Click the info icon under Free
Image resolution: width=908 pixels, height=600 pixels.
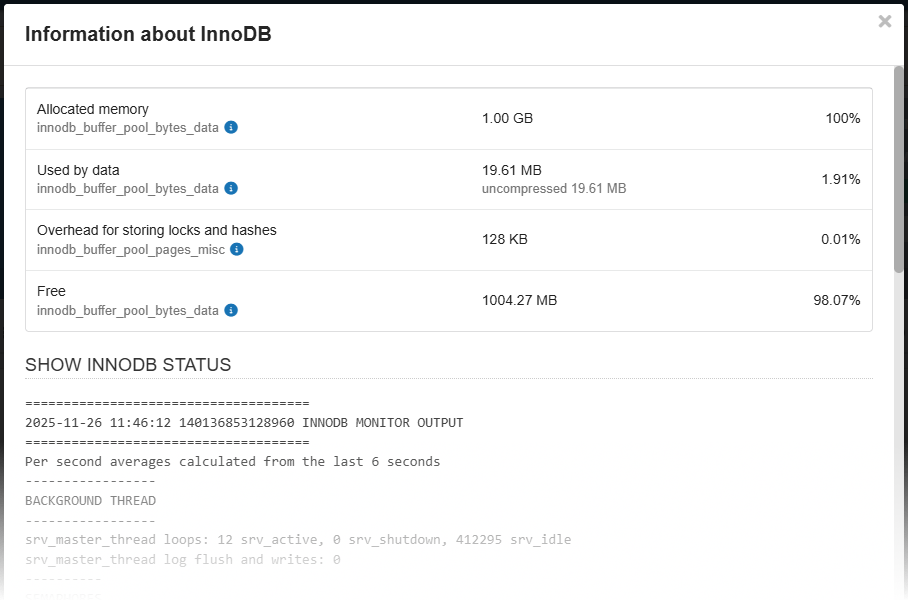(231, 310)
